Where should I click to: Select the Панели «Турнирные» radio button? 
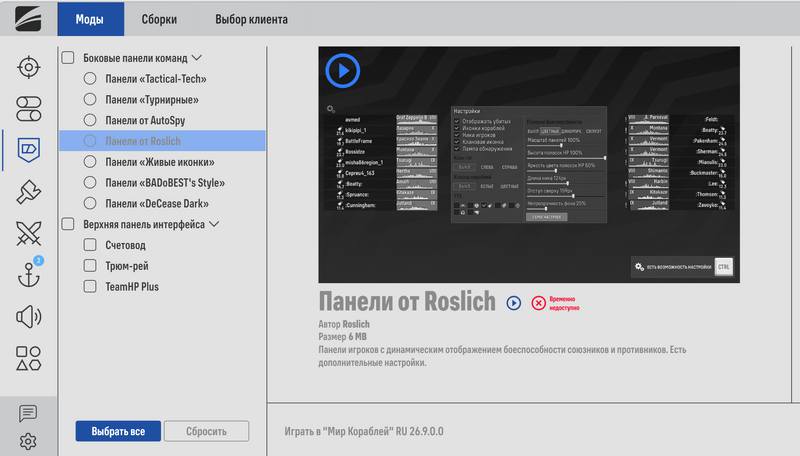click(x=90, y=99)
